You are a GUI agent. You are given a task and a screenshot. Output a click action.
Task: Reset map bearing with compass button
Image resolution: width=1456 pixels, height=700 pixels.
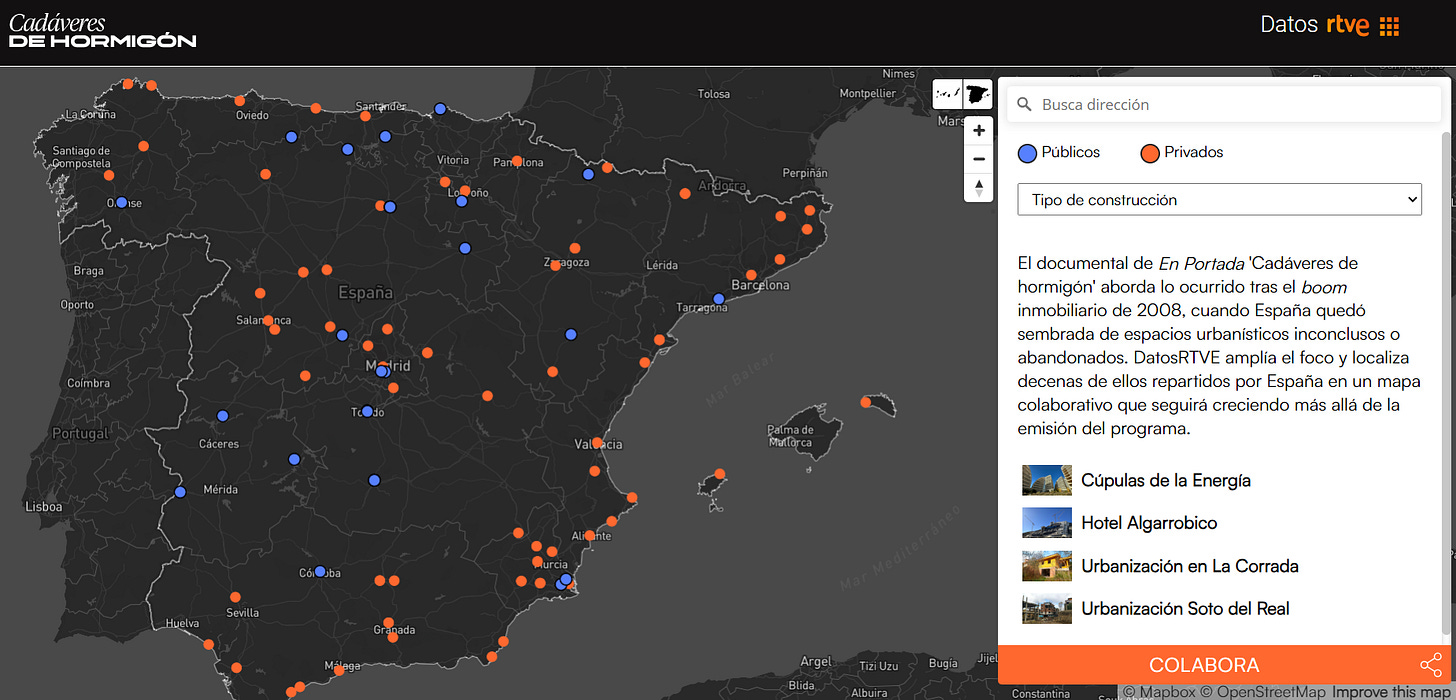979,188
